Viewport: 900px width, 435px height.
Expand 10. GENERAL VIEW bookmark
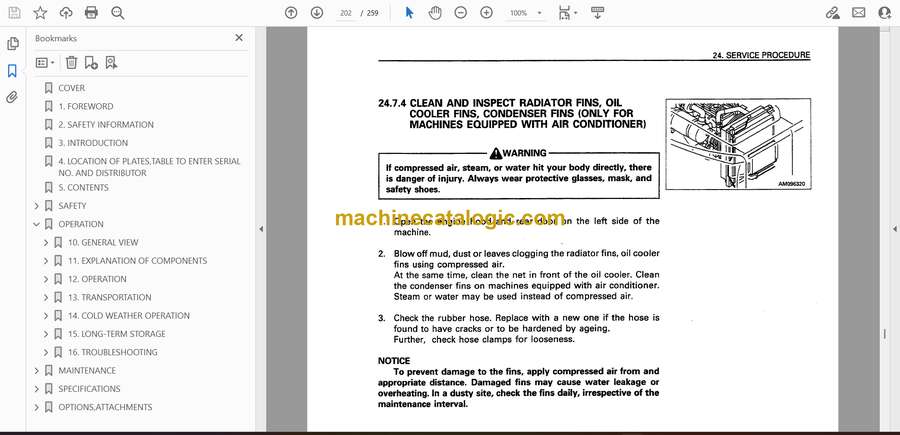46,243
